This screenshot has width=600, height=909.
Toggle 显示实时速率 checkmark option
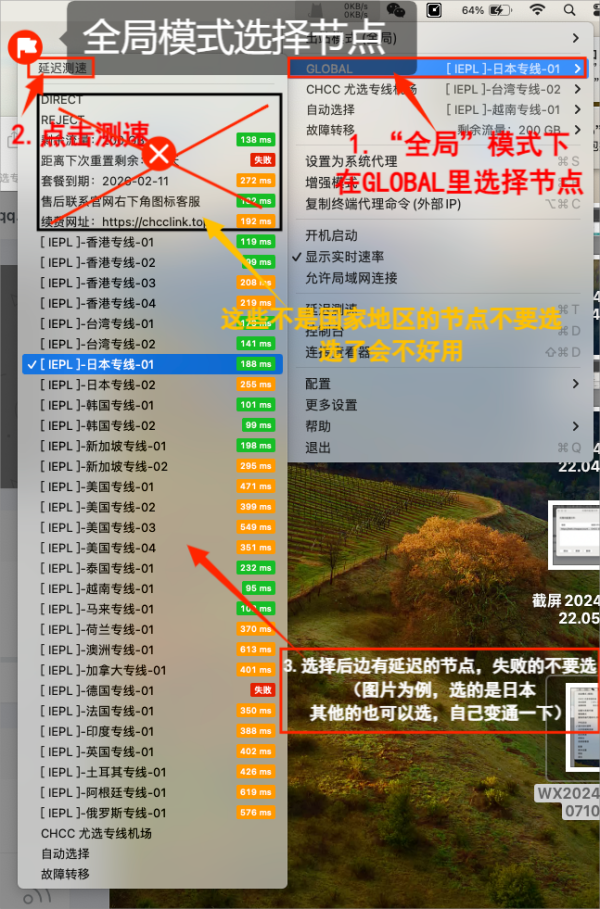click(438, 257)
